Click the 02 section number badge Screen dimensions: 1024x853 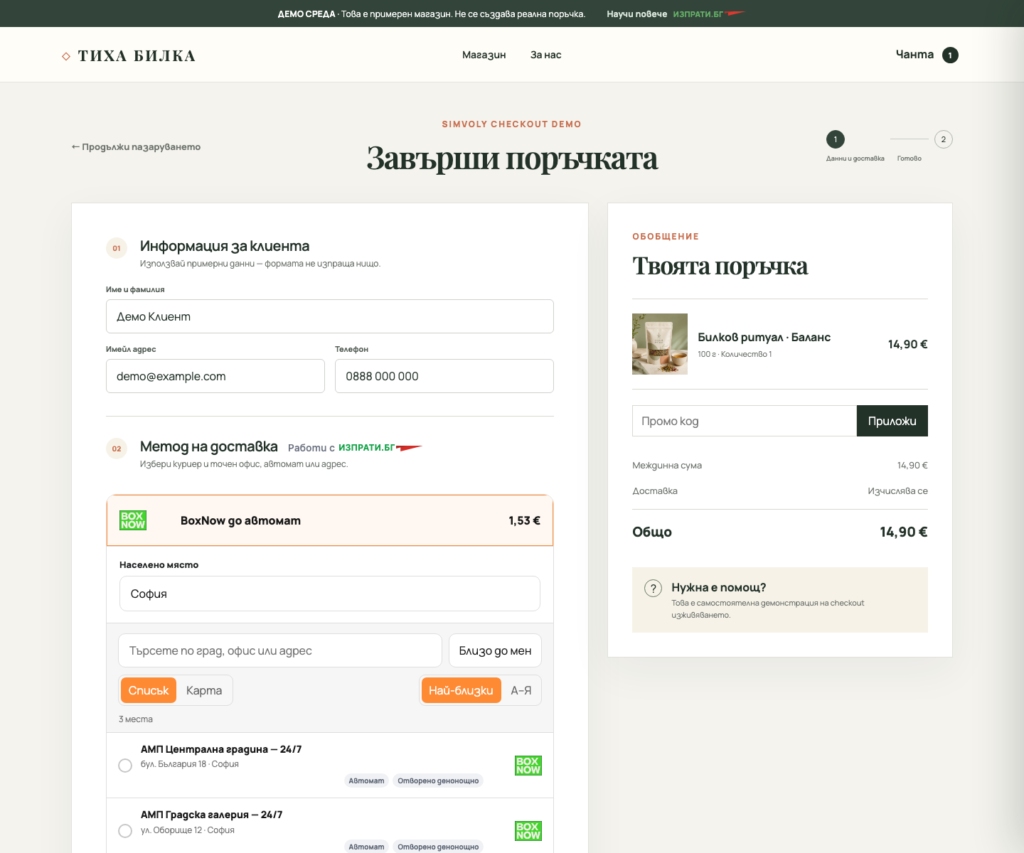coord(116,449)
